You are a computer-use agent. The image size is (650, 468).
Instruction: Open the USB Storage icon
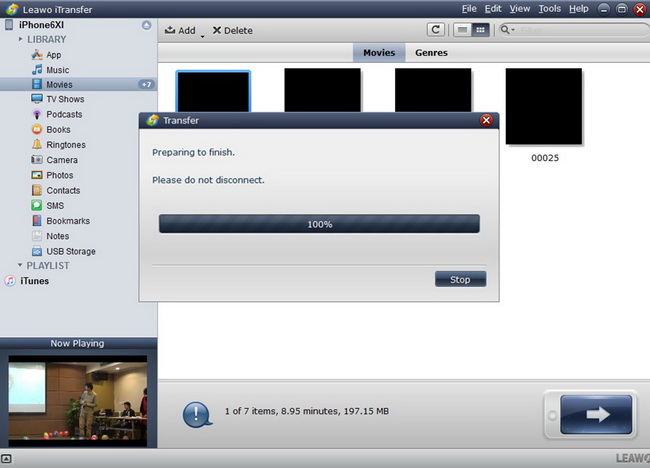[x=37, y=251]
